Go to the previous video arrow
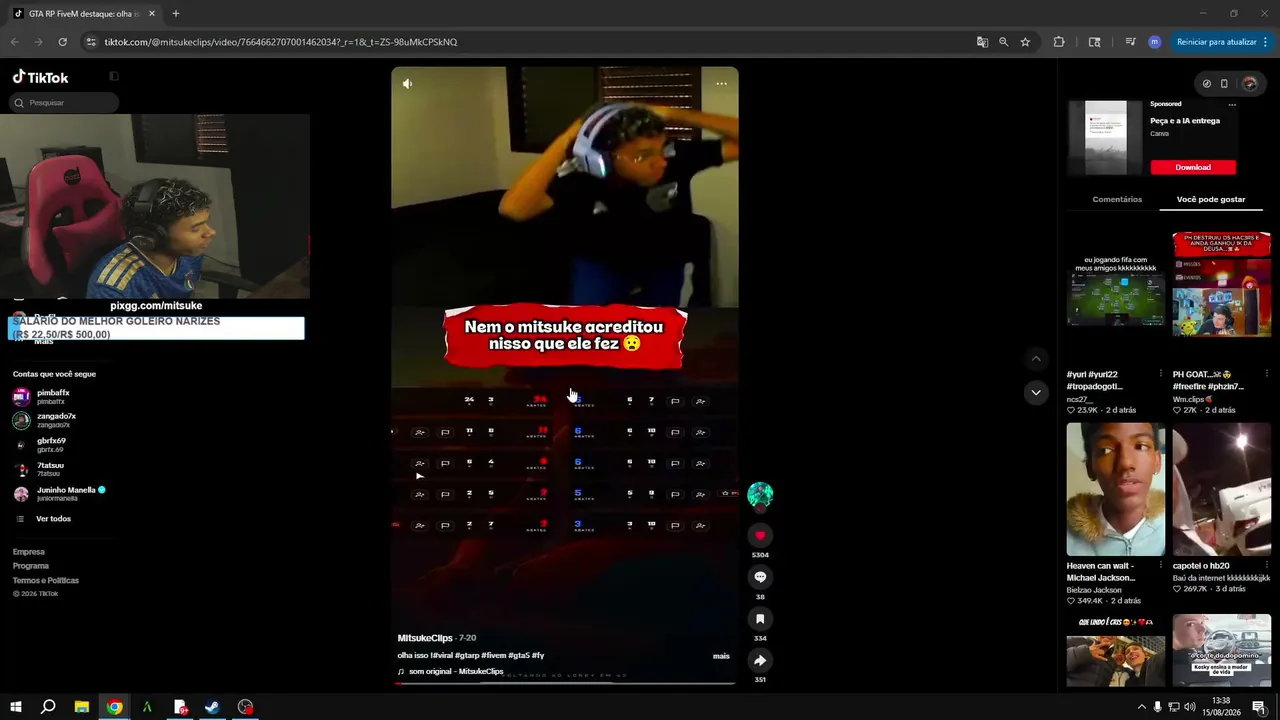 (x=1036, y=359)
